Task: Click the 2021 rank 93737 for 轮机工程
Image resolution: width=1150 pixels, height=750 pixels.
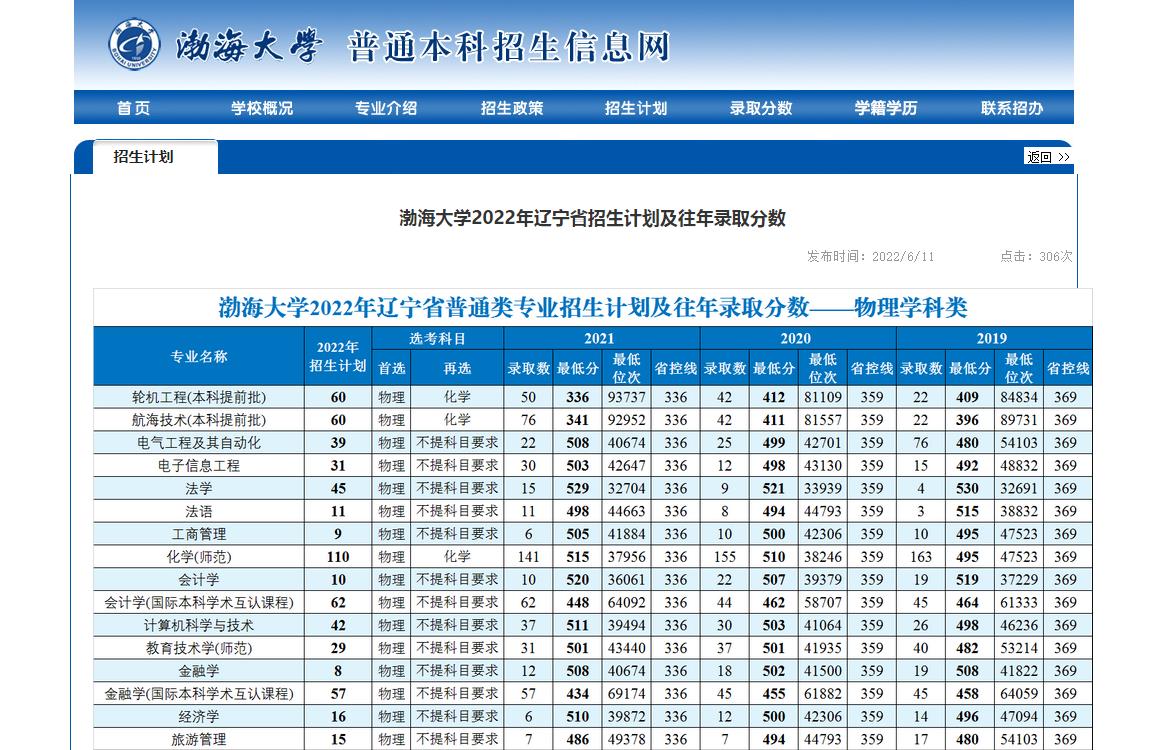Action: [626, 397]
